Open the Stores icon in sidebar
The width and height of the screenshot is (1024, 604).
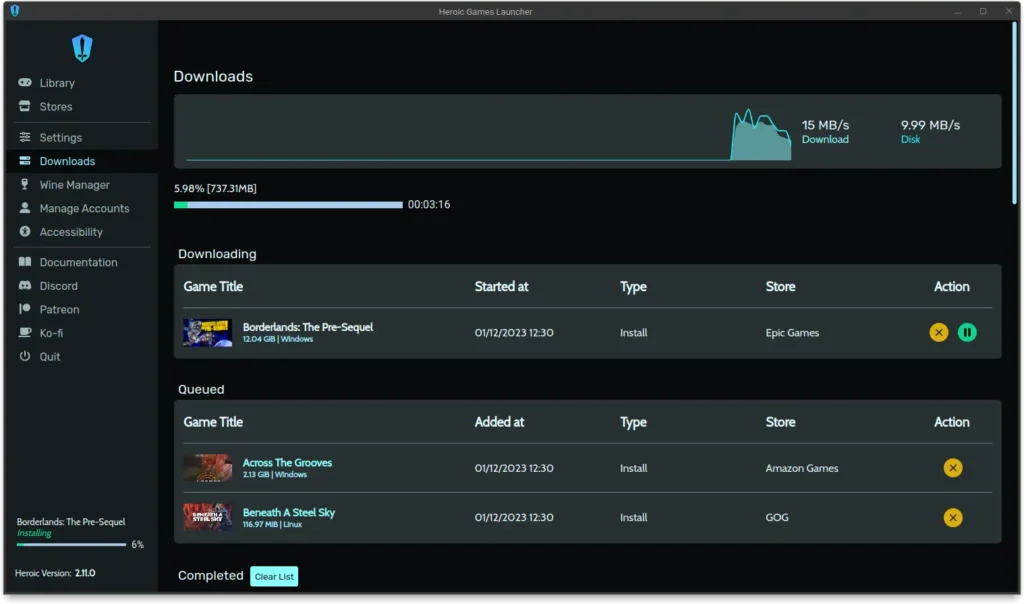pos(25,107)
